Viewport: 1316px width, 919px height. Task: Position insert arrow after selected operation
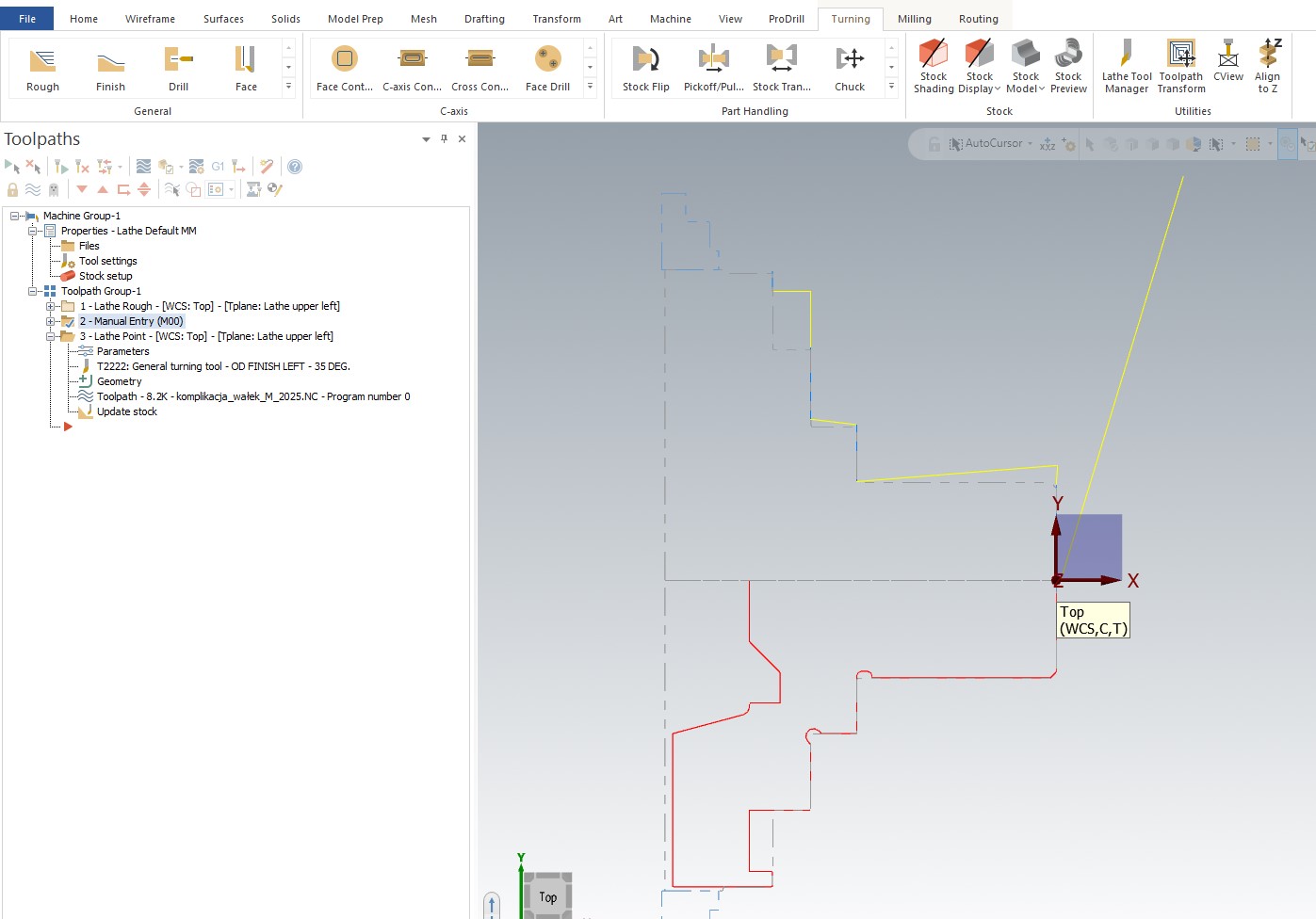pos(123,189)
